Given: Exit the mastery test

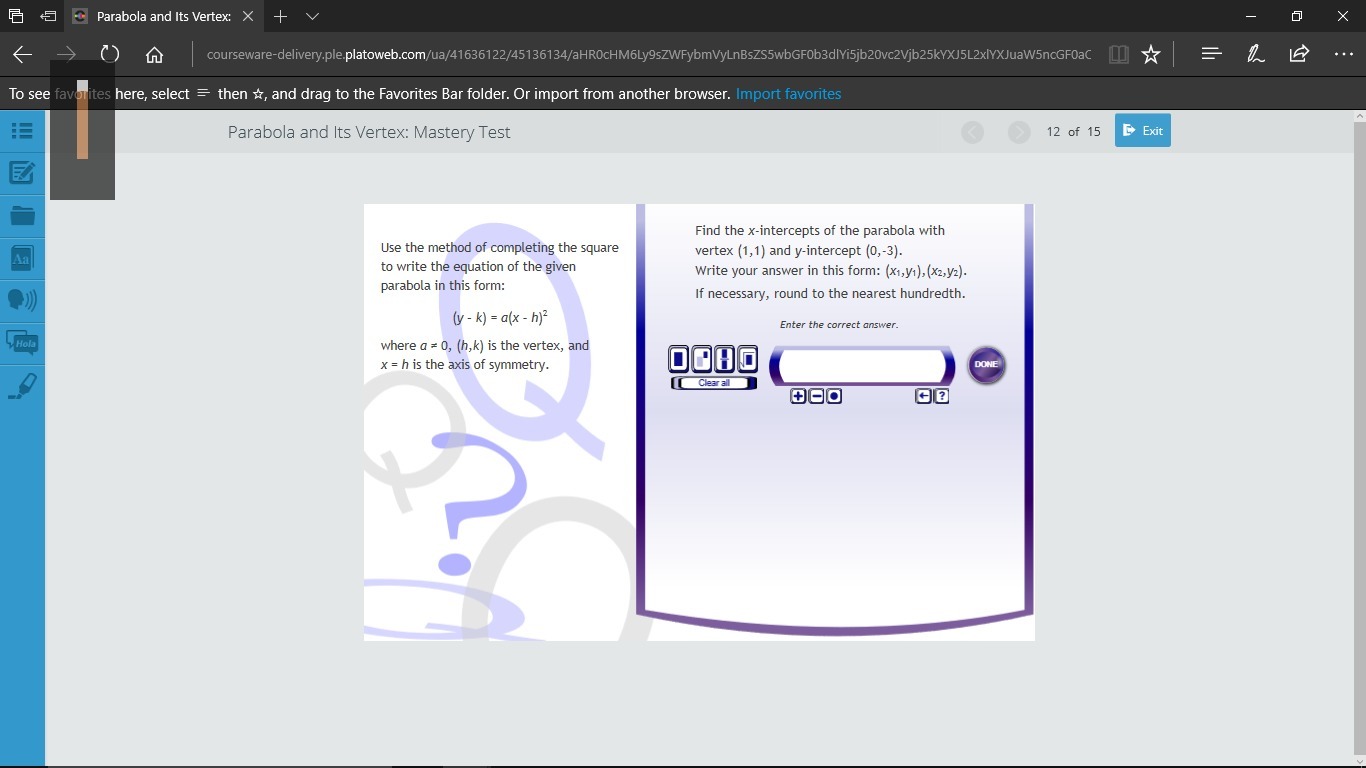Looking at the screenshot, I should click(1142, 131).
